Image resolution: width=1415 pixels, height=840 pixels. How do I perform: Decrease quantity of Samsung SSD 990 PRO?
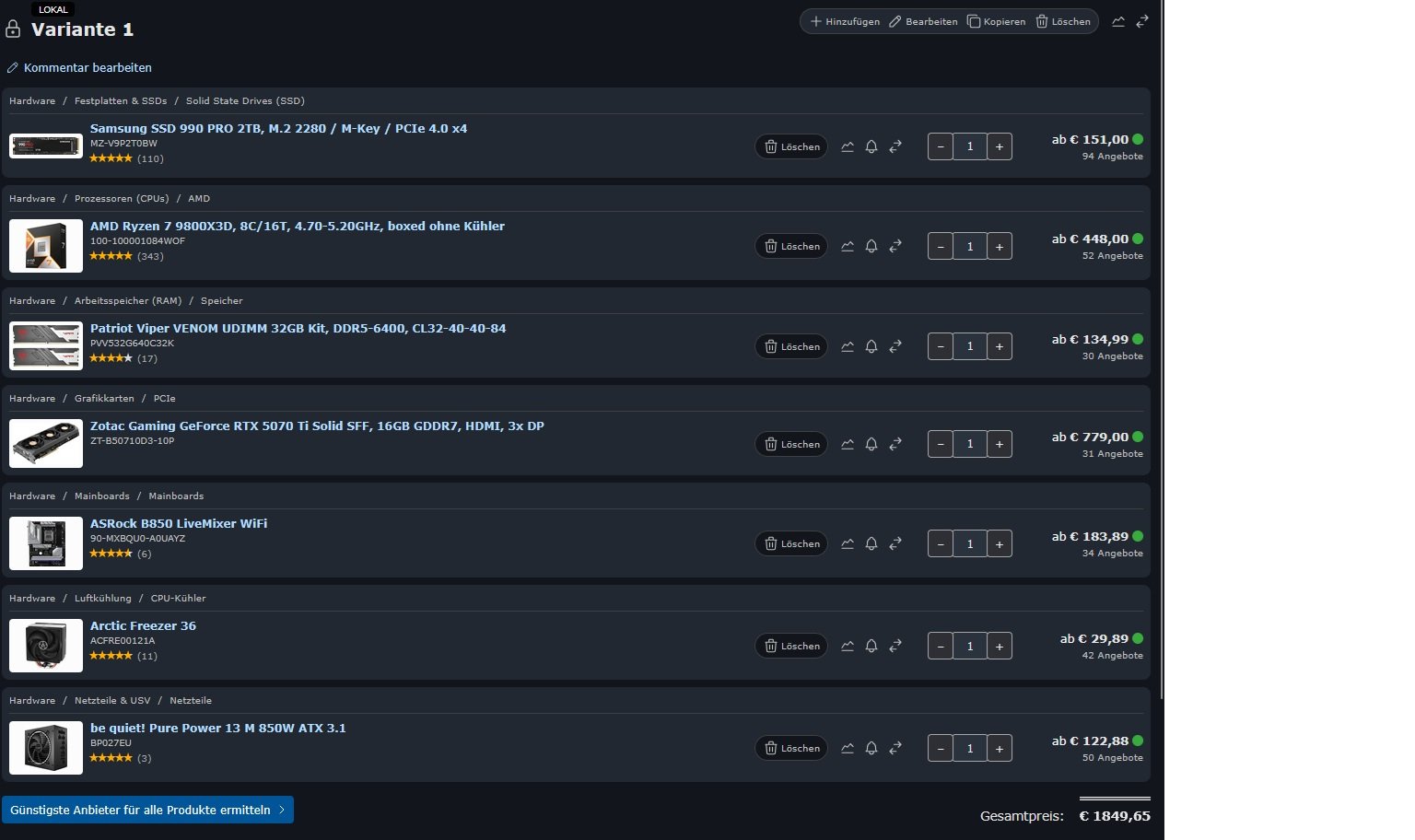pos(941,146)
